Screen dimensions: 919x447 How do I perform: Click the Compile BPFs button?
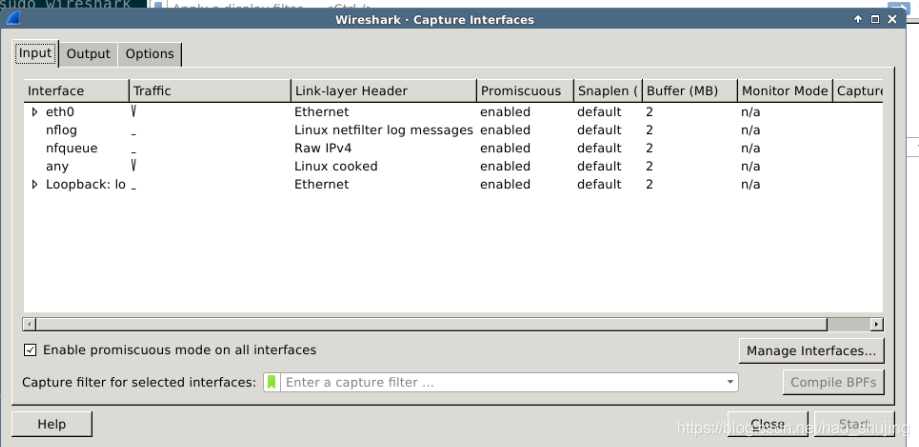(833, 383)
